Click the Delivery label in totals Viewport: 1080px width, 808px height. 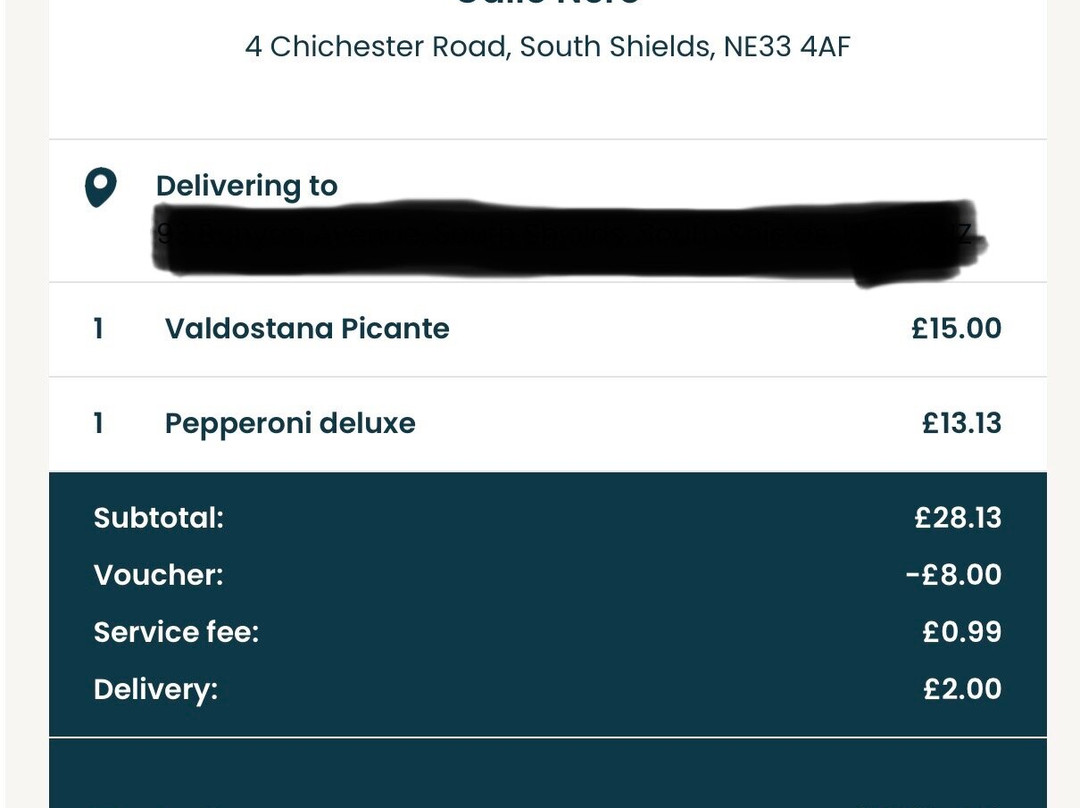155,689
